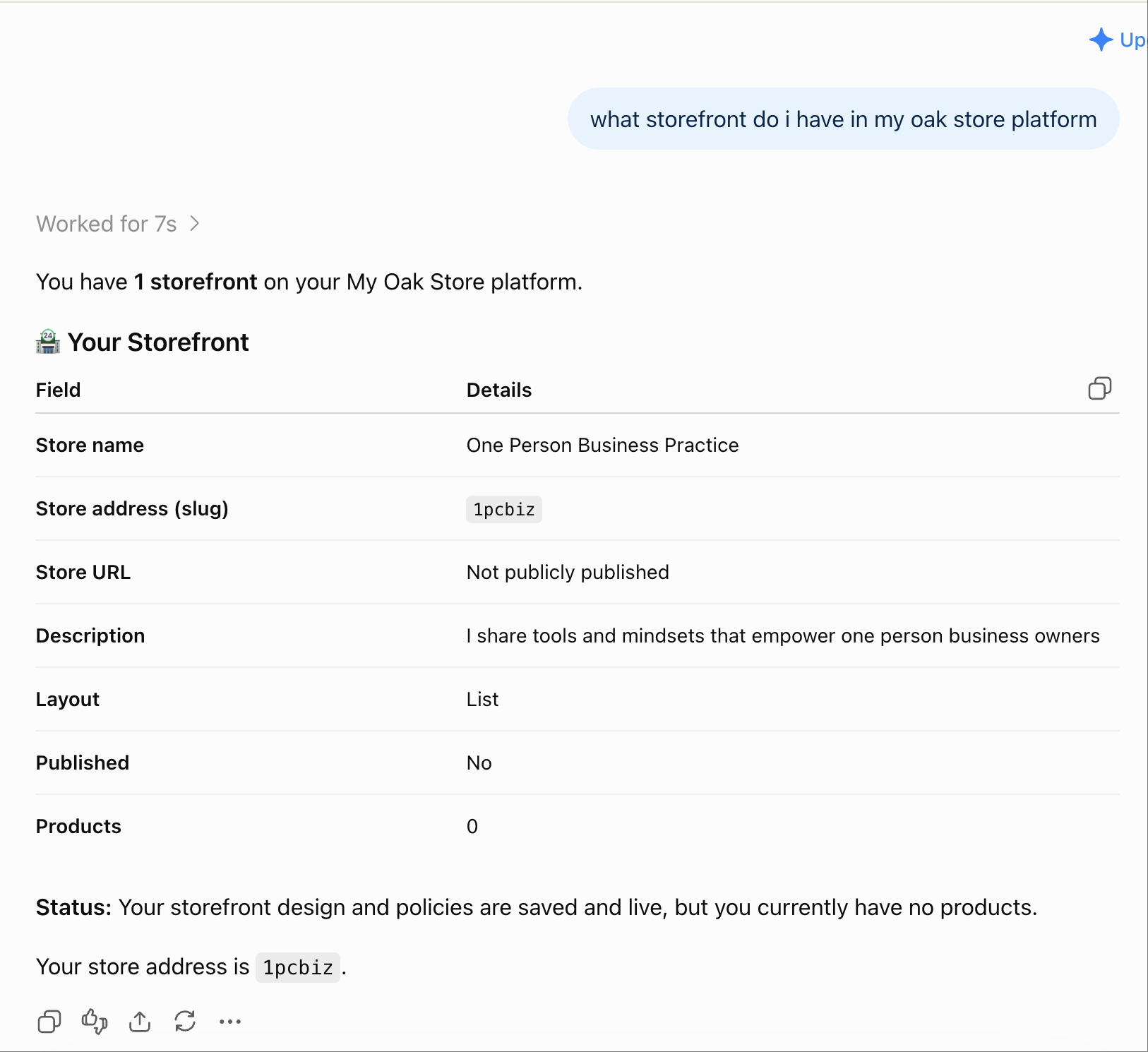Give feedback with the thumbs icon
This screenshot has height=1052, width=1148.
pyautogui.click(x=95, y=1022)
